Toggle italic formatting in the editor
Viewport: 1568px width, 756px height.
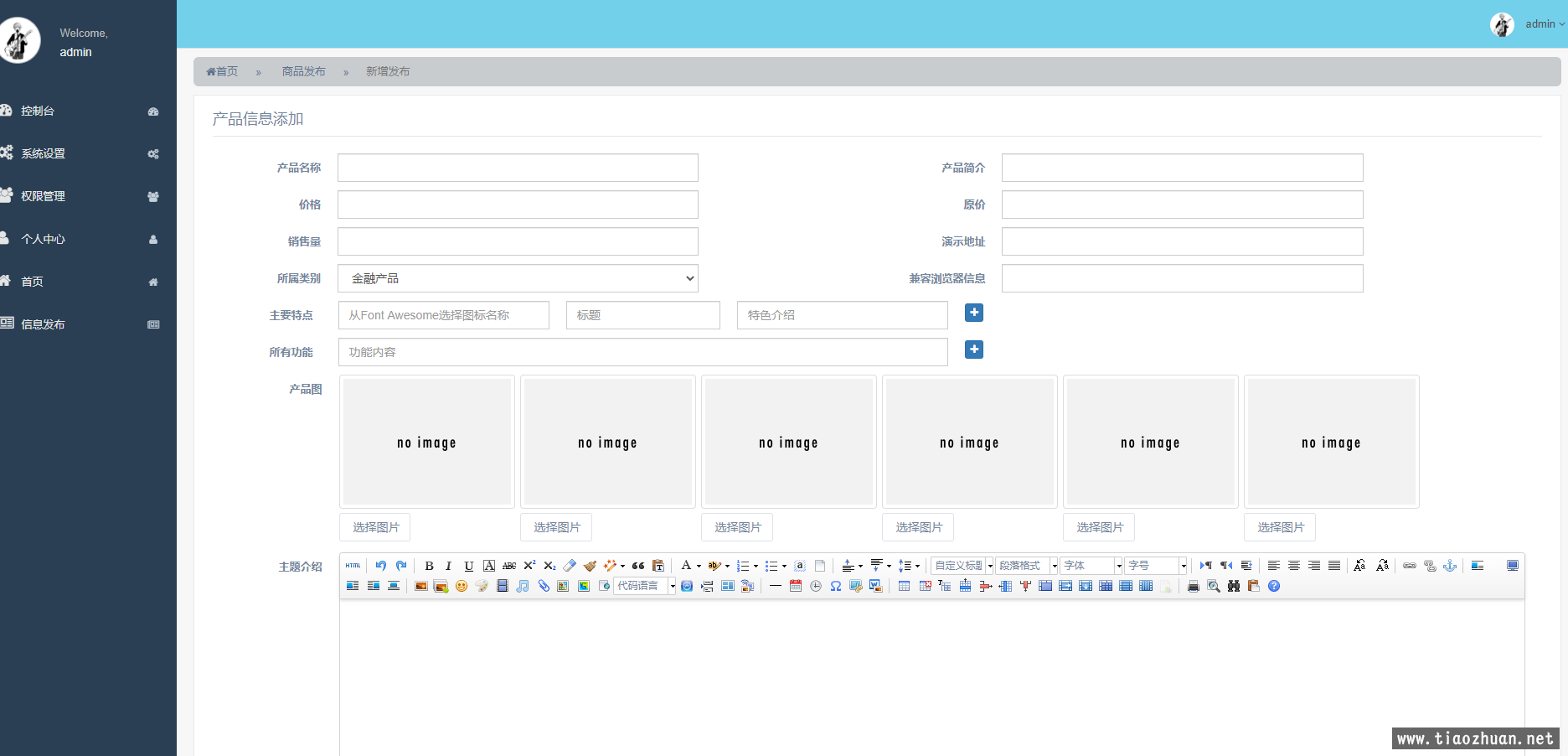click(x=448, y=566)
